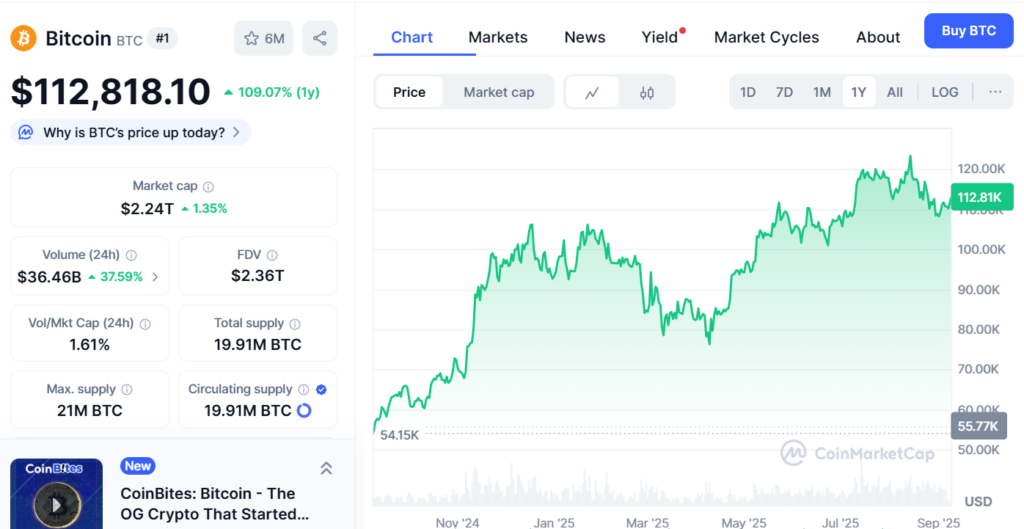Toggle the LOG scale option
The image size is (1024, 529).
pyautogui.click(x=944, y=92)
